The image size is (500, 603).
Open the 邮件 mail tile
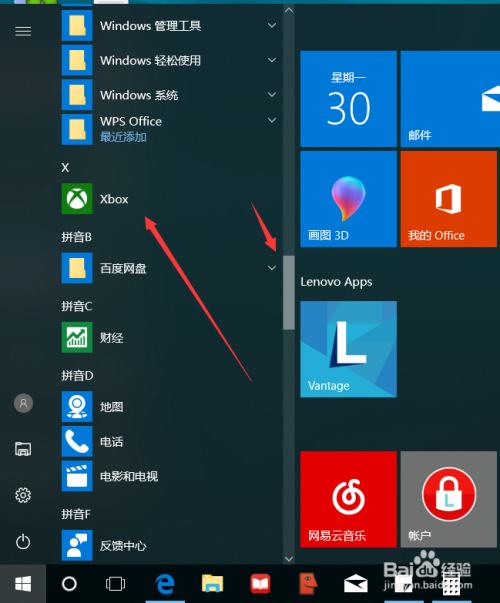pyautogui.click(x=450, y=99)
